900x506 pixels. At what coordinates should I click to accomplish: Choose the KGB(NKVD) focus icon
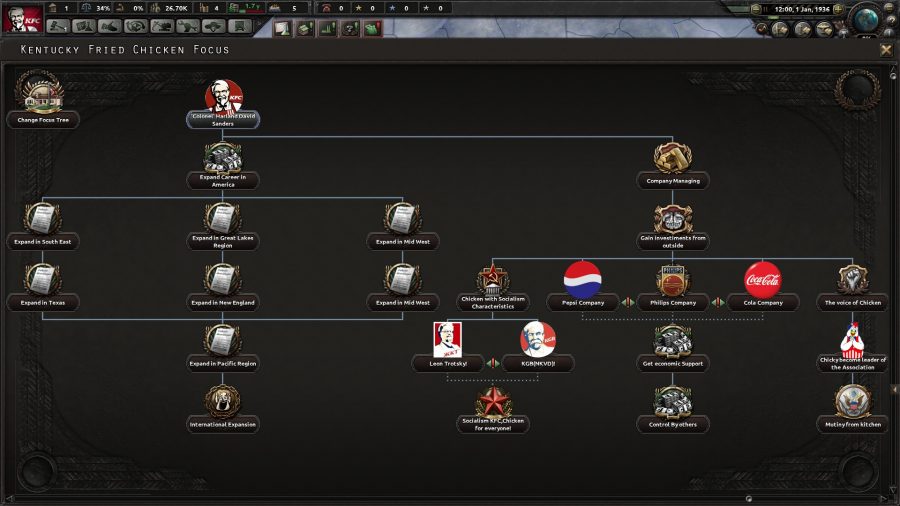tap(538, 340)
